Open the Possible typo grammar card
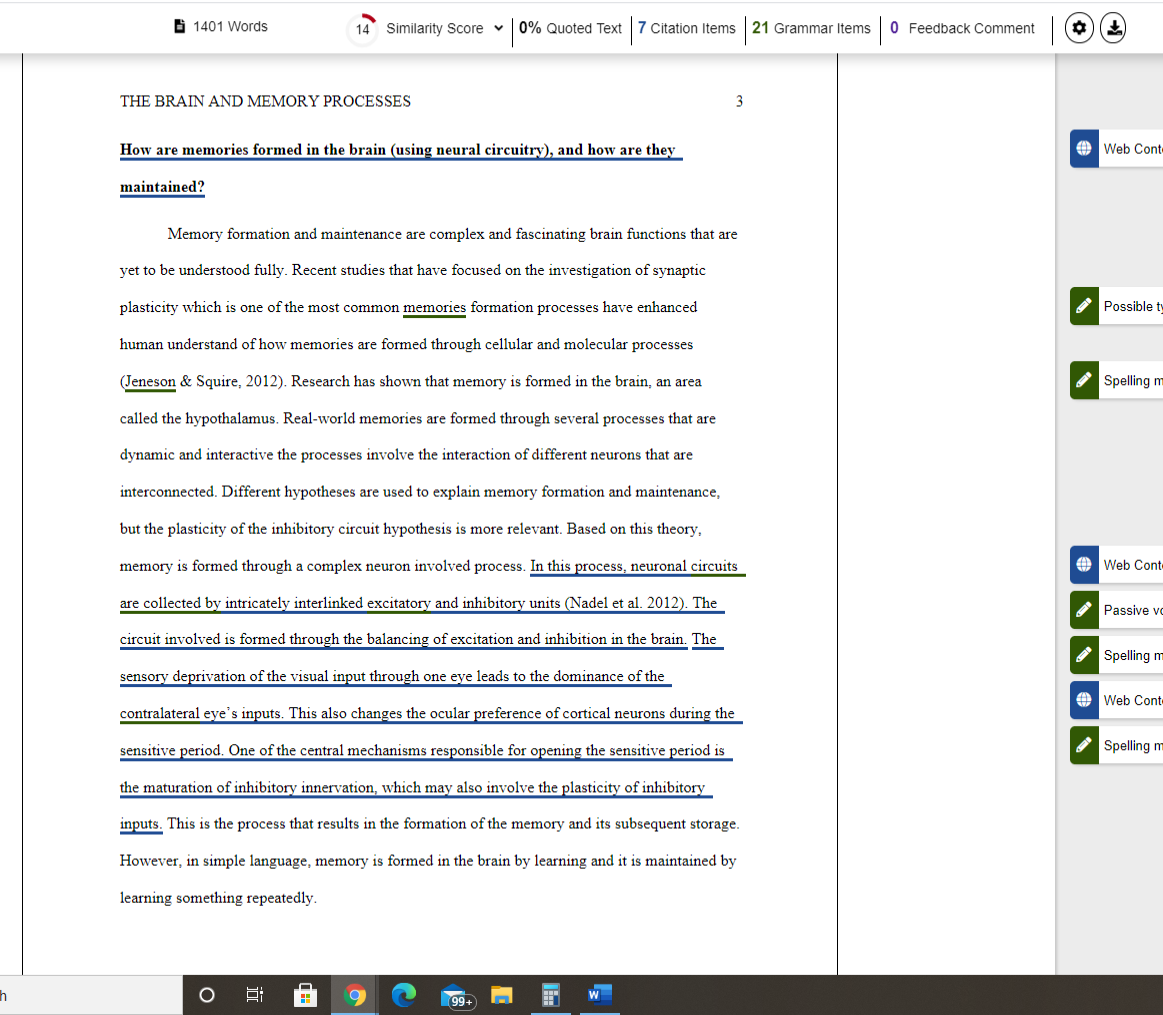Image resolution: width=1163 pixels, height=1015 pixels. 1116,306
